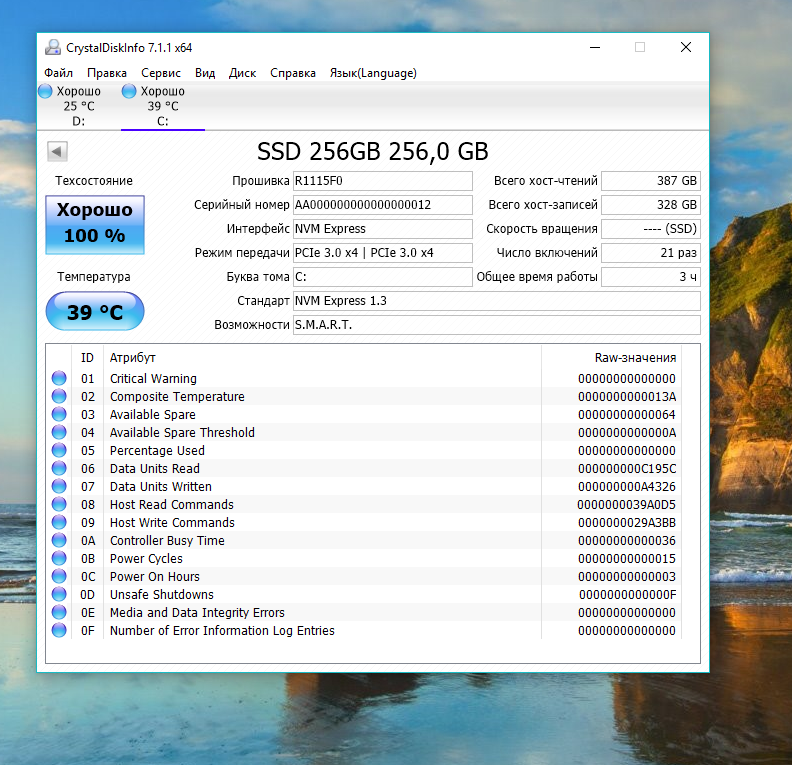This screenshot has width=792, height=765.
Task: Click the Скорость вращения value ---- (SSD)
Action: [x=651, y=229]
